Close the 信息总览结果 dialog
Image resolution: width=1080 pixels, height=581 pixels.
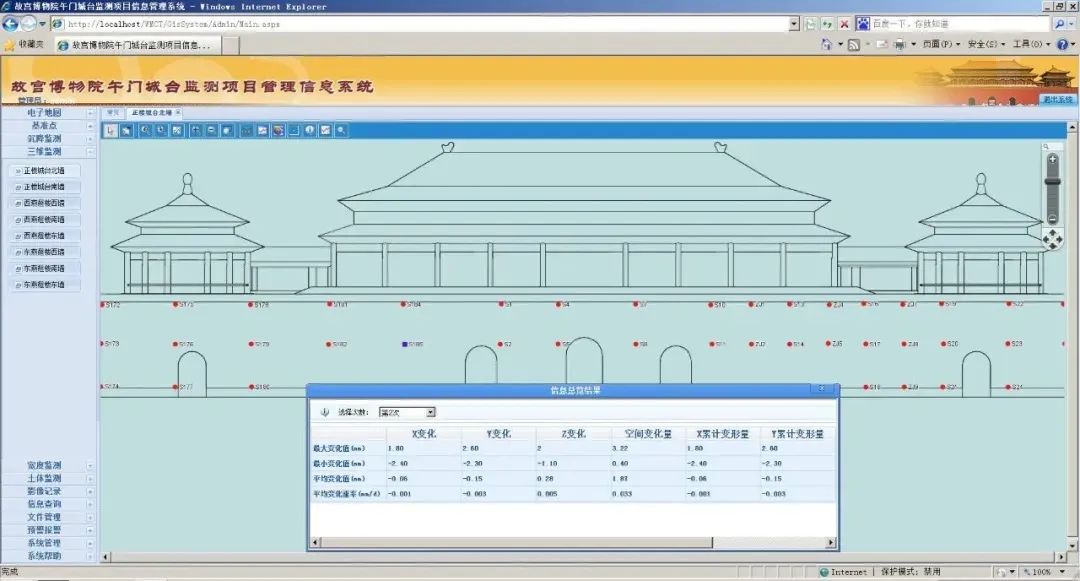click(x=821, y=389)
